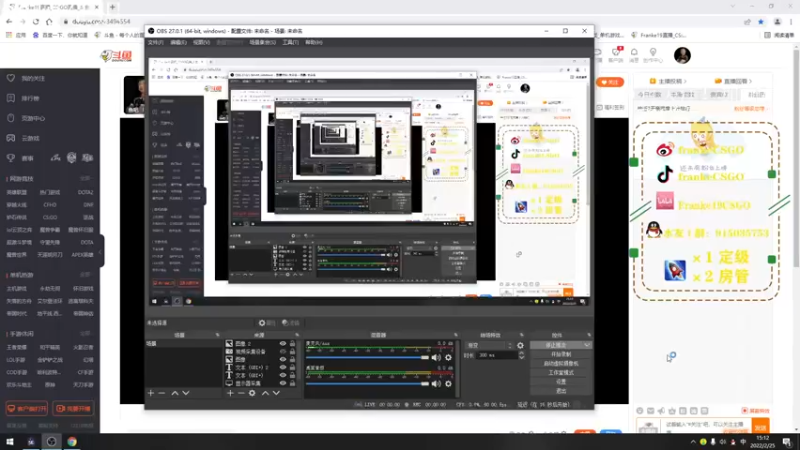Pop out the Scenes dock panel
Image resolution: width=800 pixels, height=450 pixels.
[217, 335]
